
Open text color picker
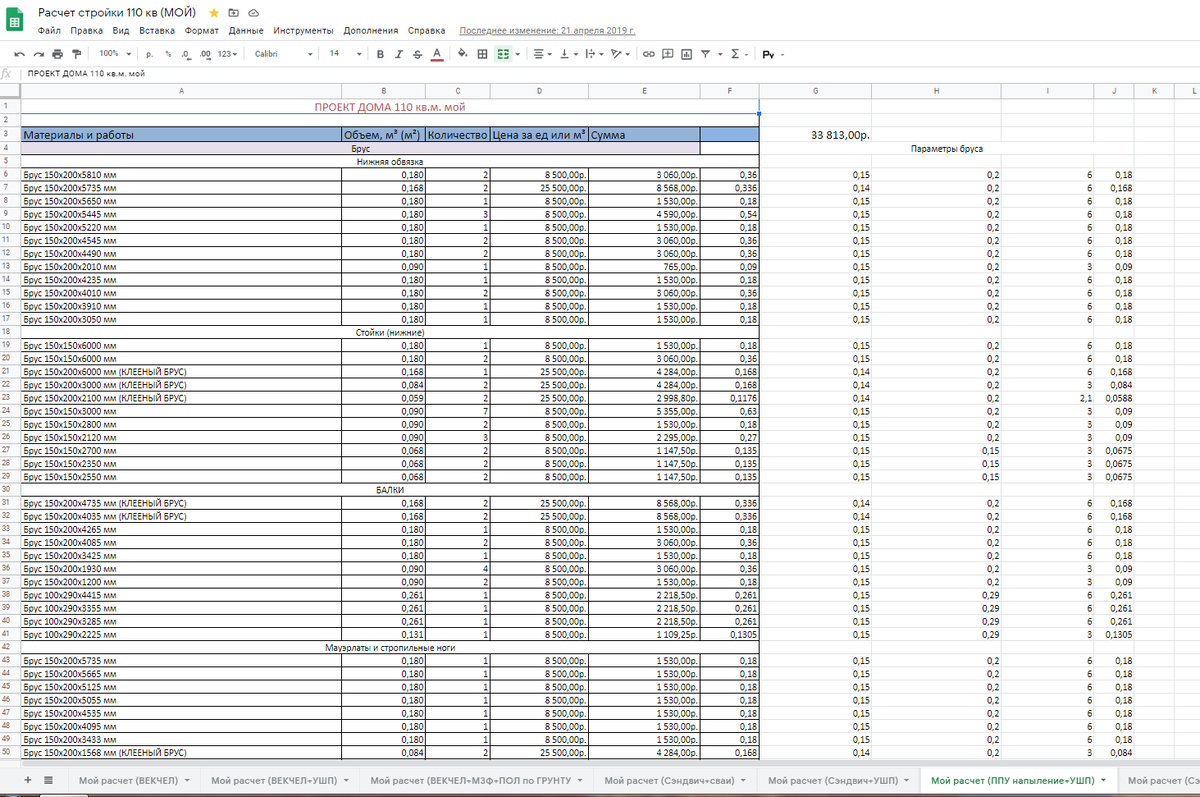(437, 54)
